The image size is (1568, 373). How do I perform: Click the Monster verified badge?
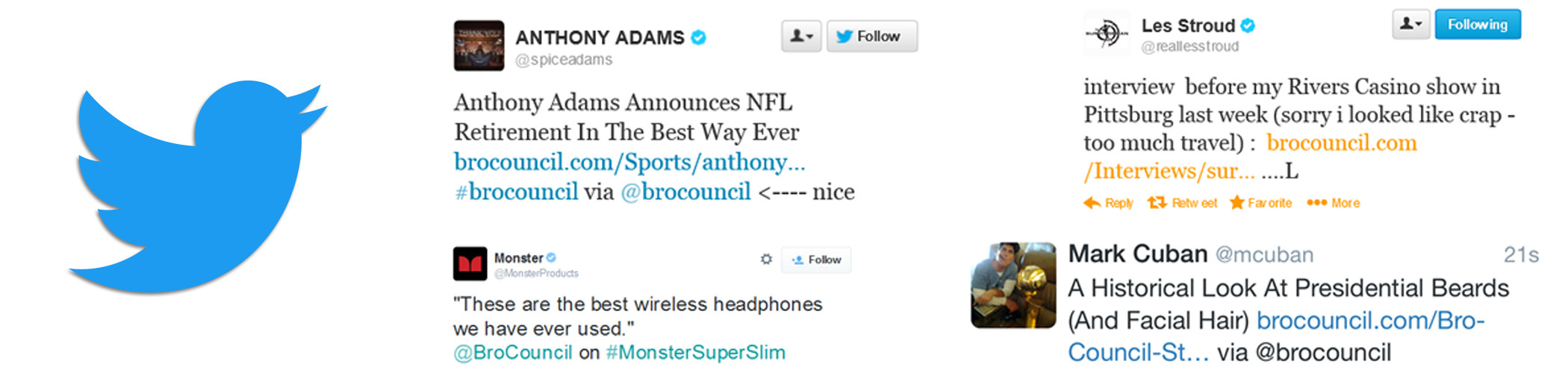(x=551, y=258)
